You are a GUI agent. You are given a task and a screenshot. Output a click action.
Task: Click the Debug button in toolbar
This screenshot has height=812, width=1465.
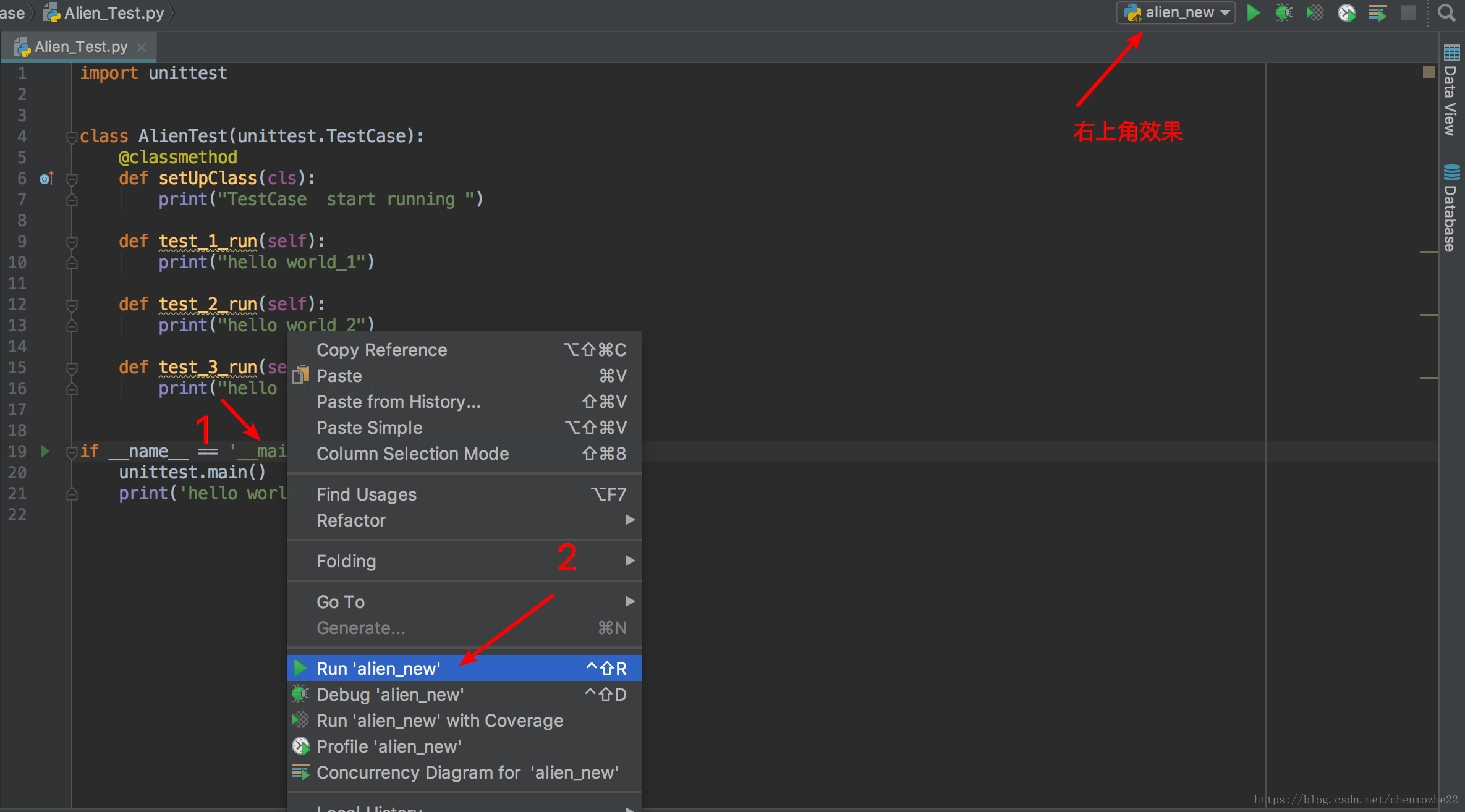click(1285, 13)
